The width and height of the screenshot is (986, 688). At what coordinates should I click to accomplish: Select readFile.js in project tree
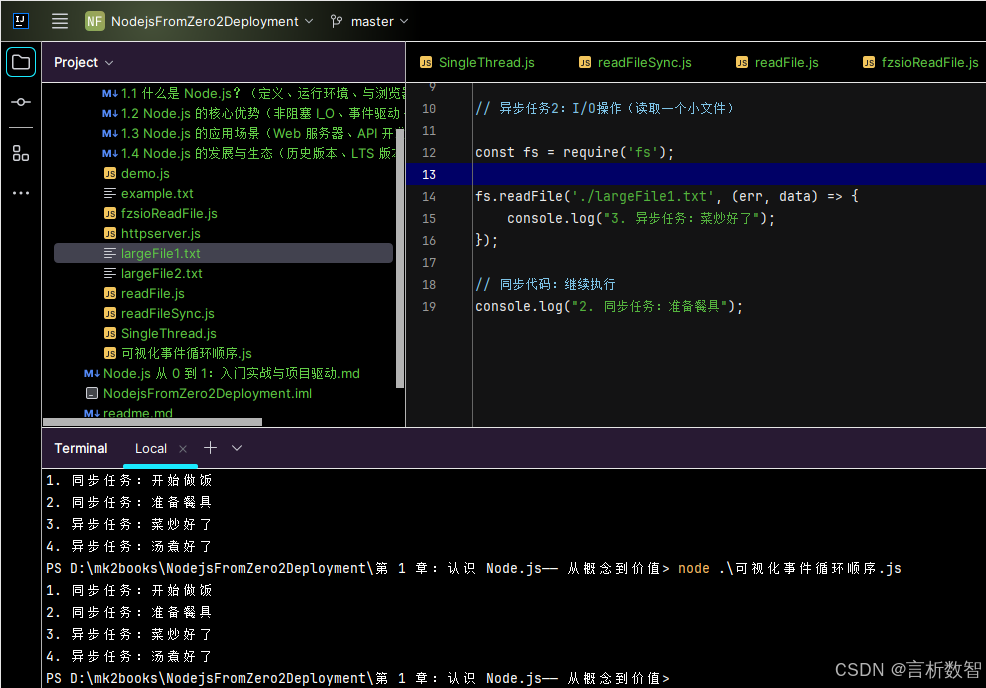pyautogui.click(x=153, y=294)
